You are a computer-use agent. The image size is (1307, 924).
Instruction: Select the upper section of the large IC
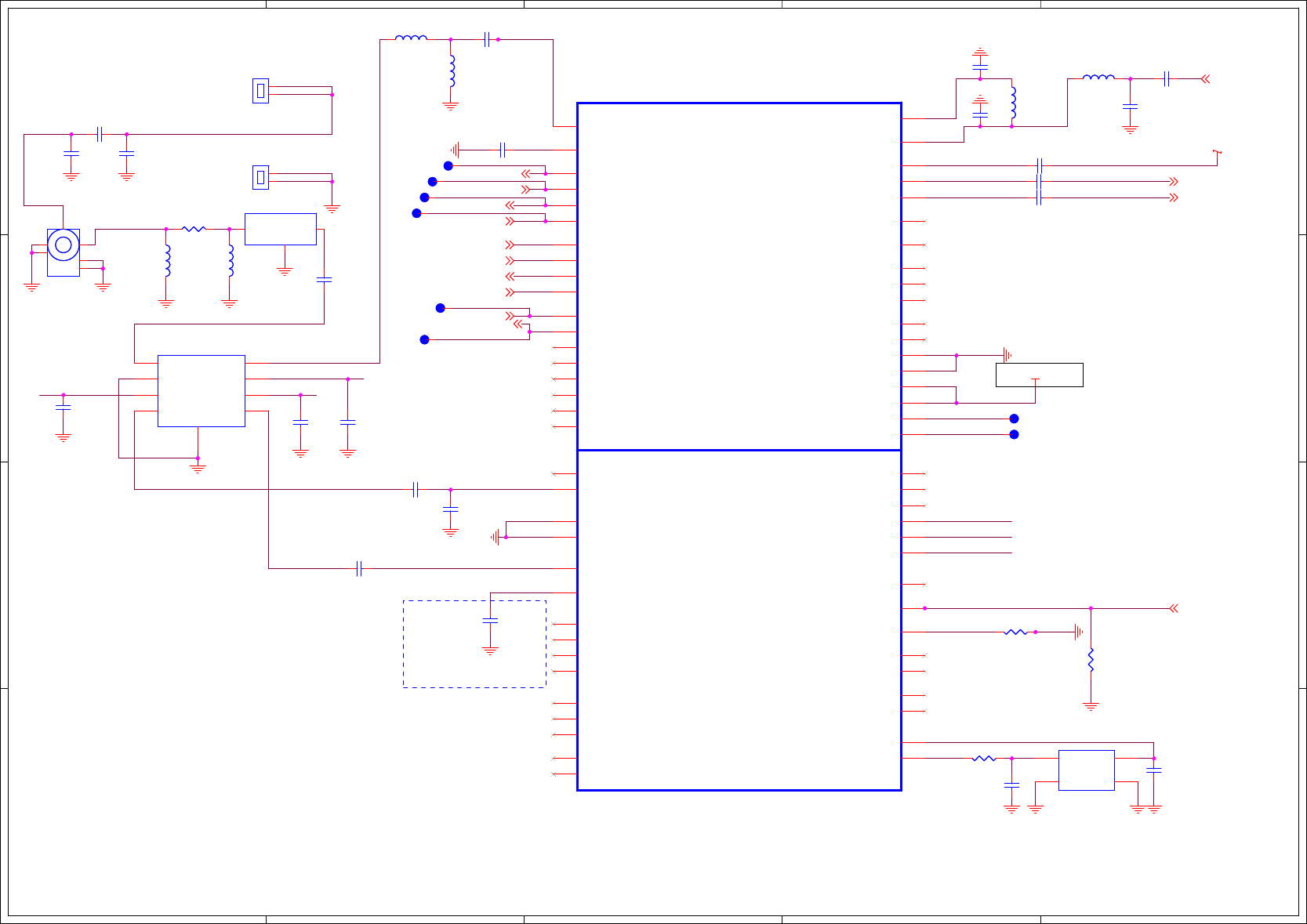click(x=739, y=276)
